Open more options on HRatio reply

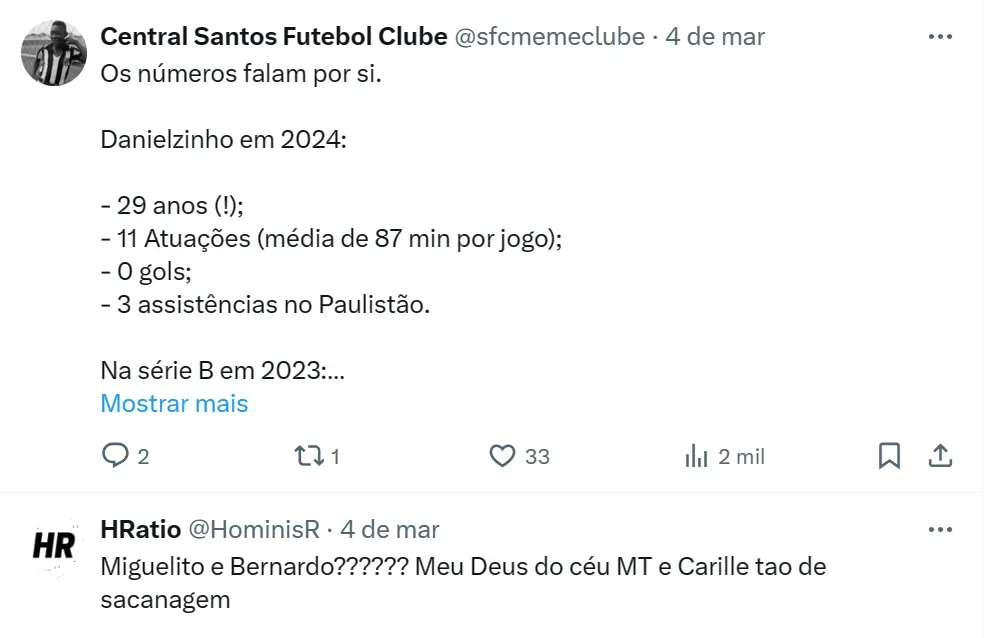point(940,529)
